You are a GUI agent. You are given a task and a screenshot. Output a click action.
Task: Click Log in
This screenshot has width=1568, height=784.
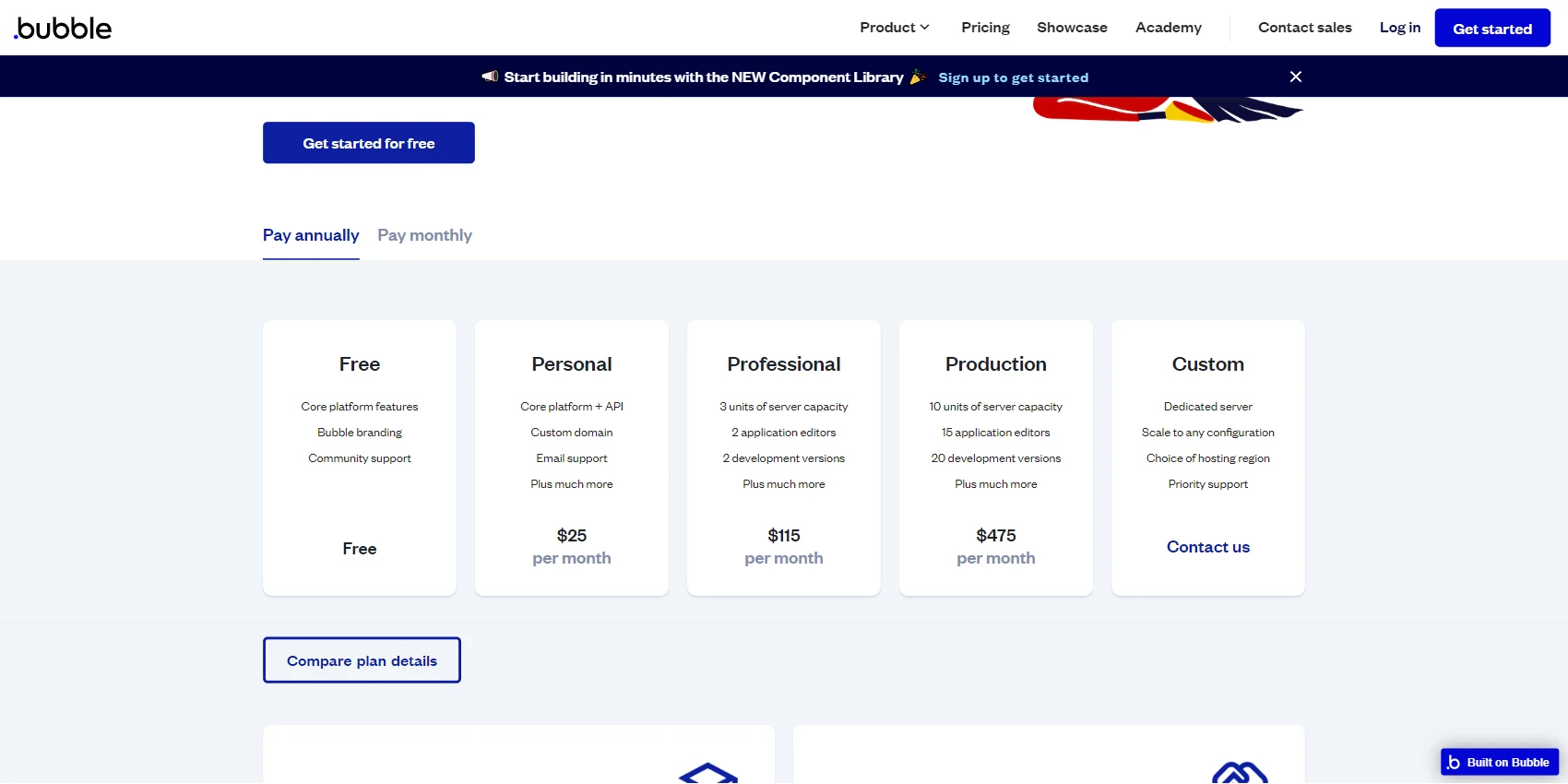(1400, 28)
